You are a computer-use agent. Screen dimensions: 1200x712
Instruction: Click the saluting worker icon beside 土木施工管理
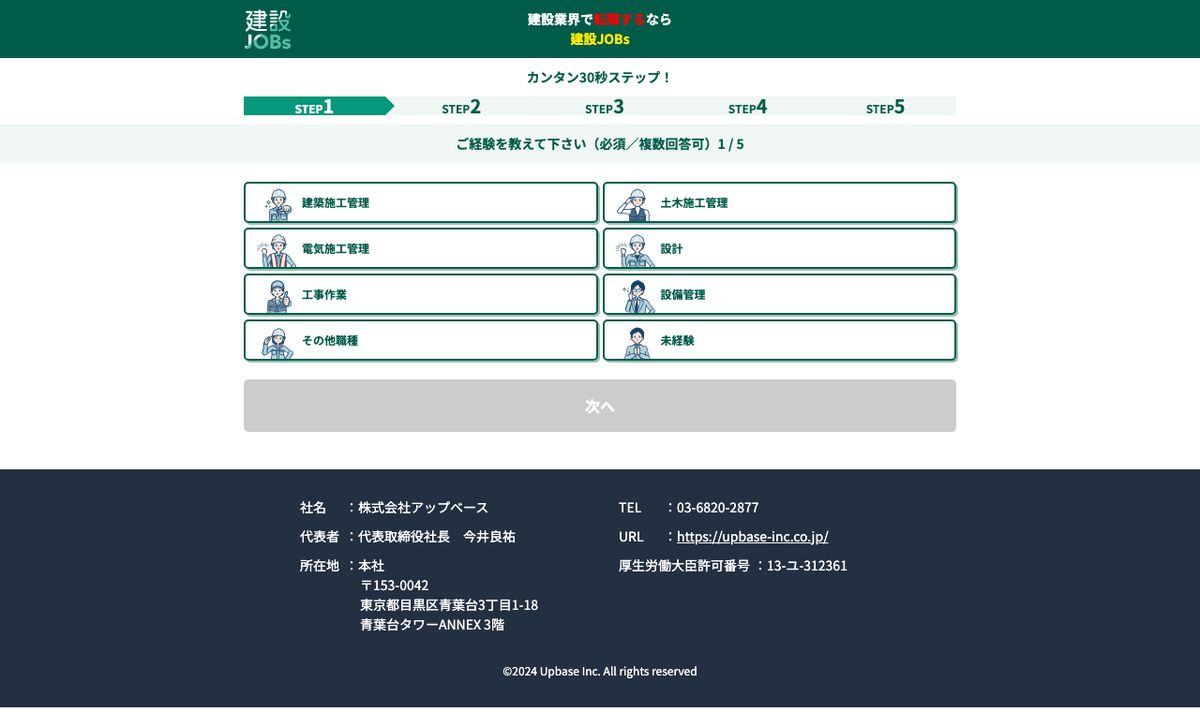[636, 203]
